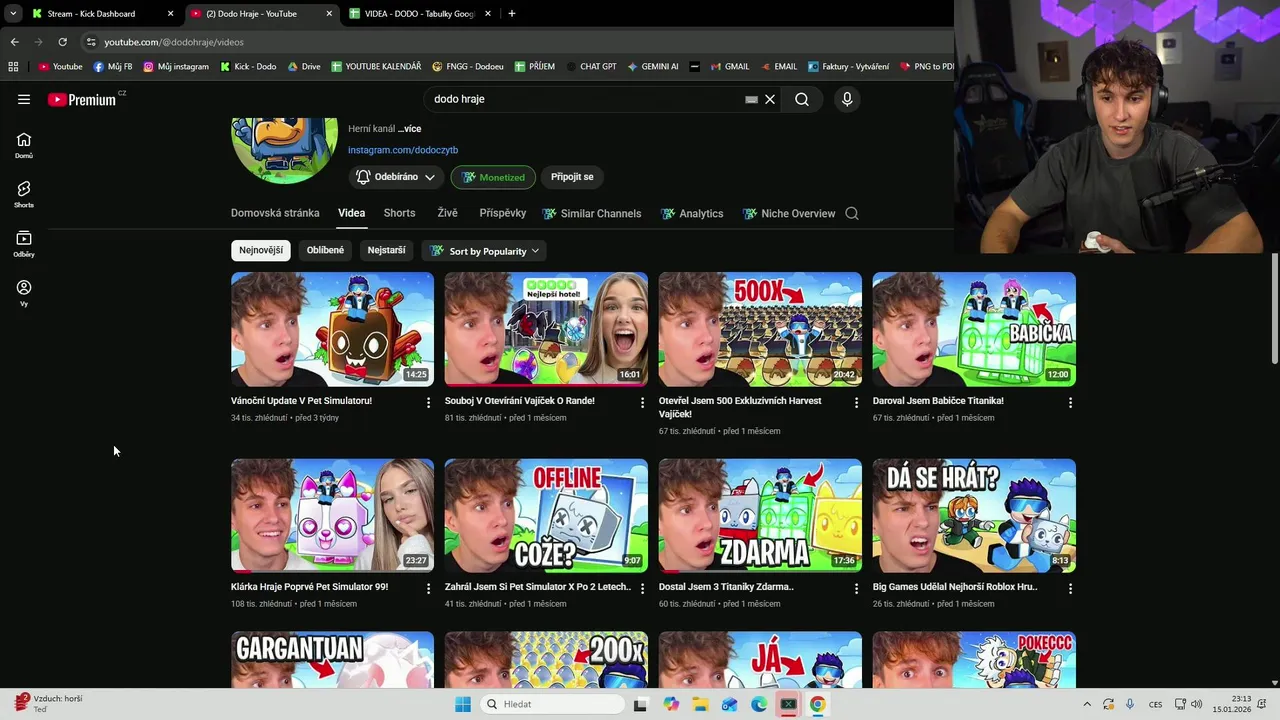Click the Připojit se button

pyautogui.click(x=572, y=177)
